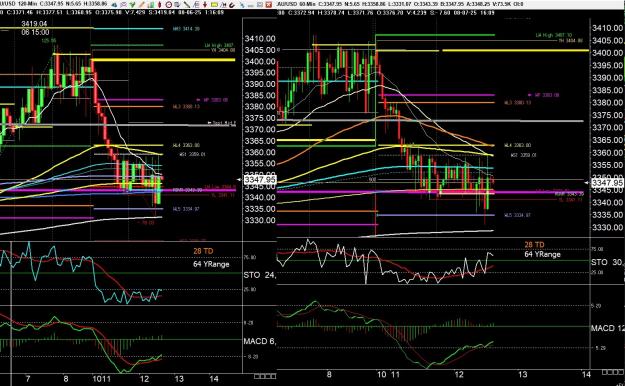This screenshot has width=625, height=386.
Task: Click the current price tag 3347.95 on right chart
Action: [607, 183]
